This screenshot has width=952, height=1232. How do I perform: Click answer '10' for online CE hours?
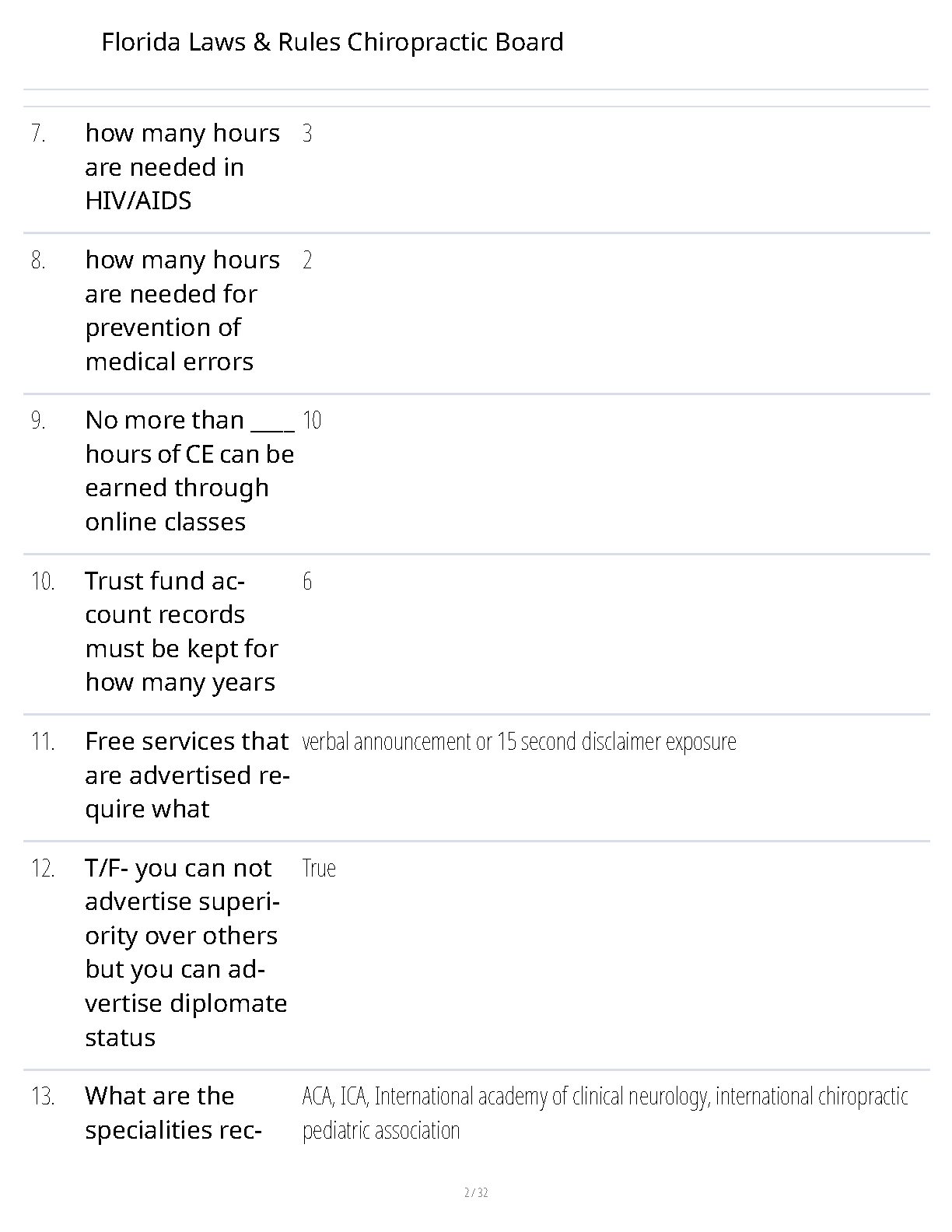[311, 421]
